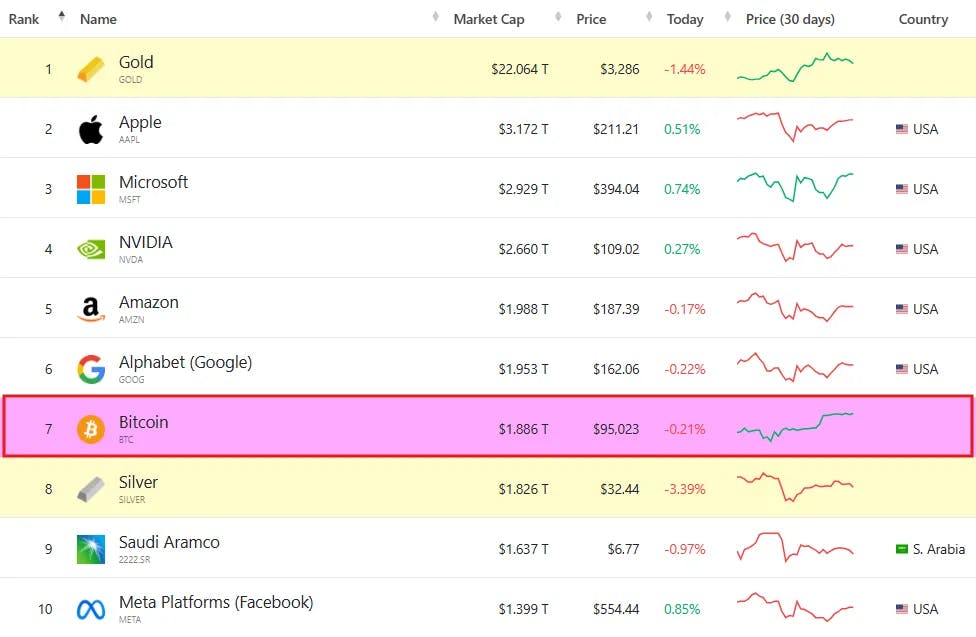Click Bitcoin price $95,023
This screenshot has height=637, width=976.
pyautogui.click(x=616, y=430)
